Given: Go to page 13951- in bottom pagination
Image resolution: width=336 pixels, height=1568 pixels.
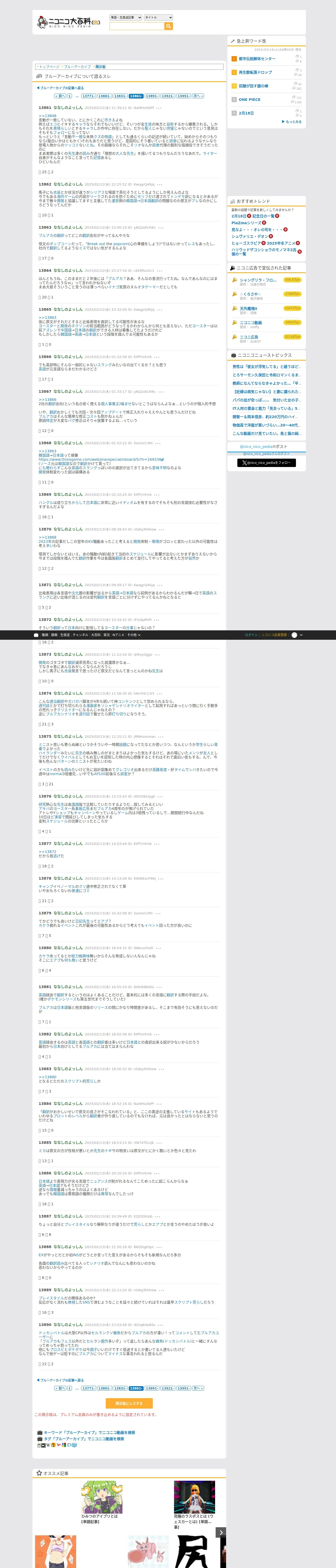Looking at the screenshot, I should 183,1388.
